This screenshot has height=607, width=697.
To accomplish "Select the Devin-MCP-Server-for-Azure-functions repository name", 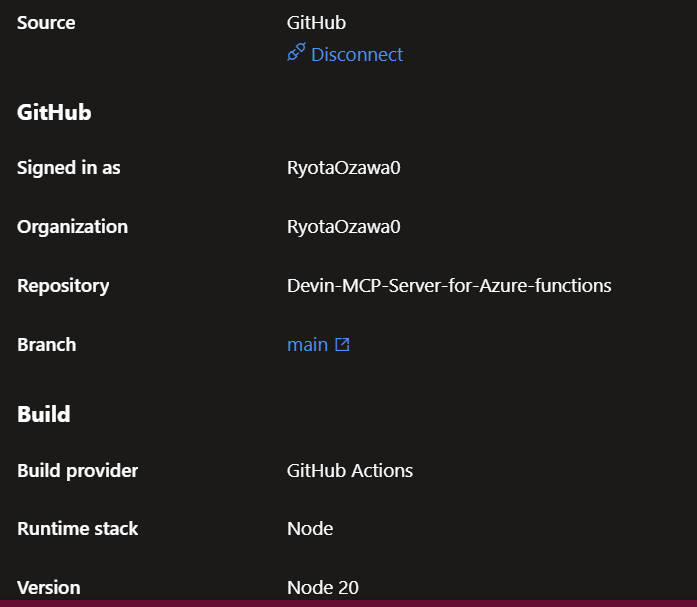I will [449, 286].
